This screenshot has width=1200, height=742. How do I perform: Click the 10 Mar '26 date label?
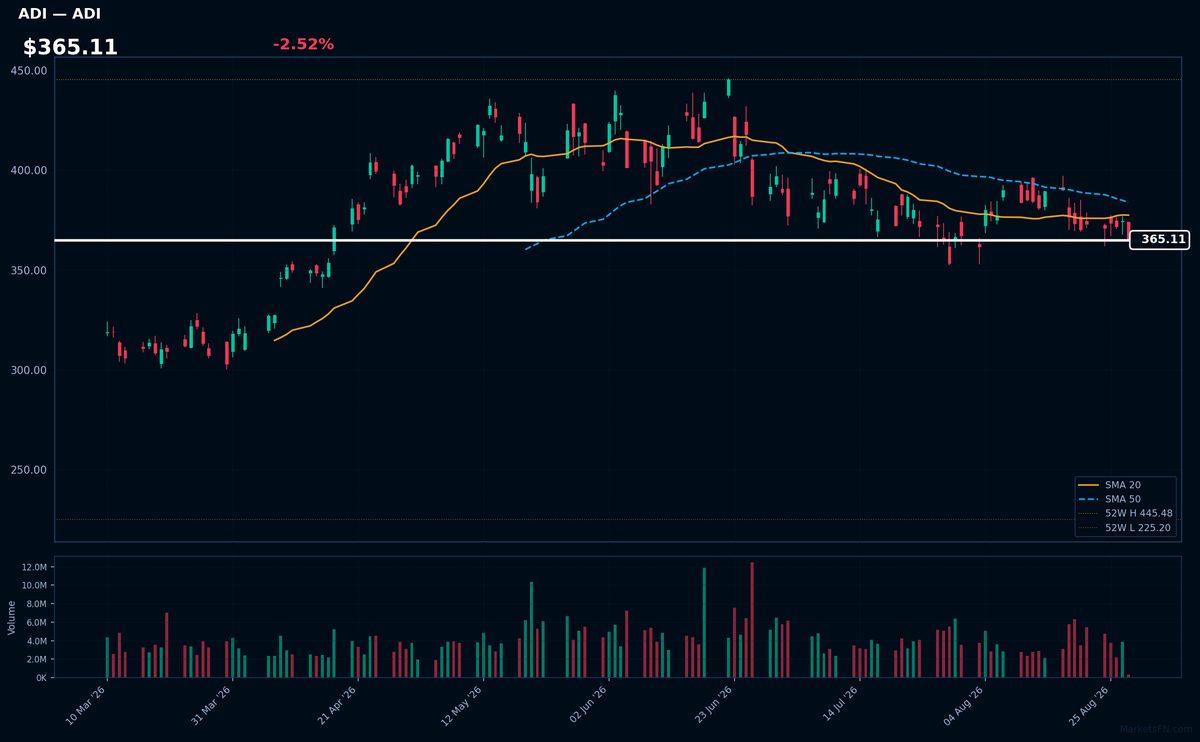[86, 706]
